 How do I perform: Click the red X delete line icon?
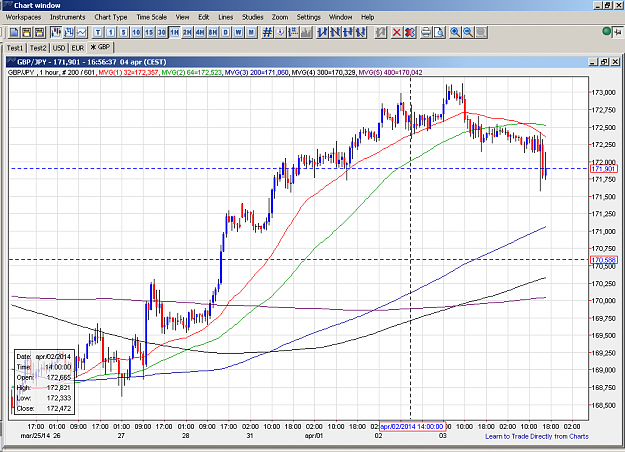[397, 32]
